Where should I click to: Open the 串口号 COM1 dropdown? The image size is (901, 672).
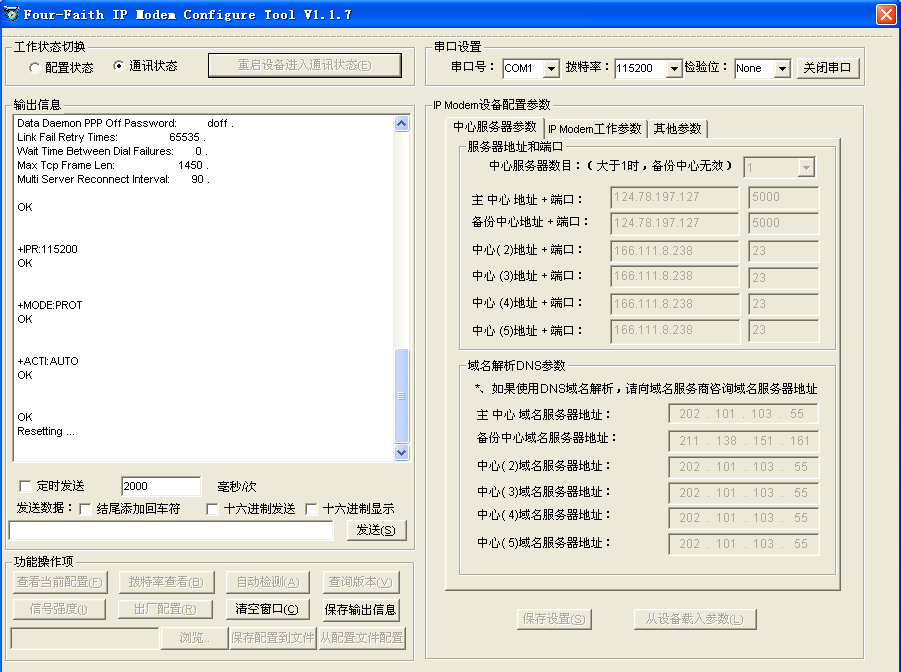550,69
